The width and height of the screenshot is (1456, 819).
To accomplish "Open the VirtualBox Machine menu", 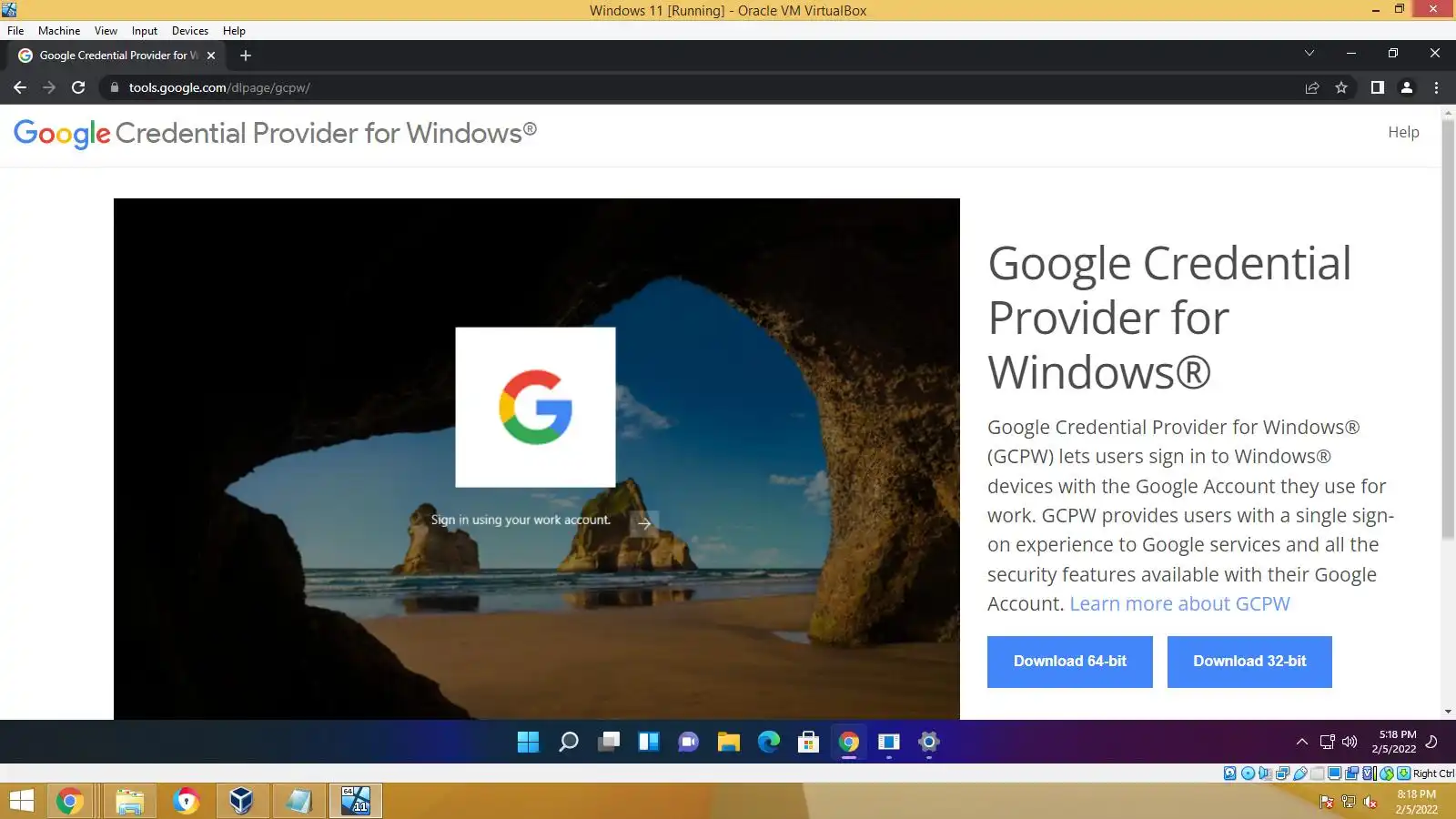I will pyautogui.click(x=59, y=30).
